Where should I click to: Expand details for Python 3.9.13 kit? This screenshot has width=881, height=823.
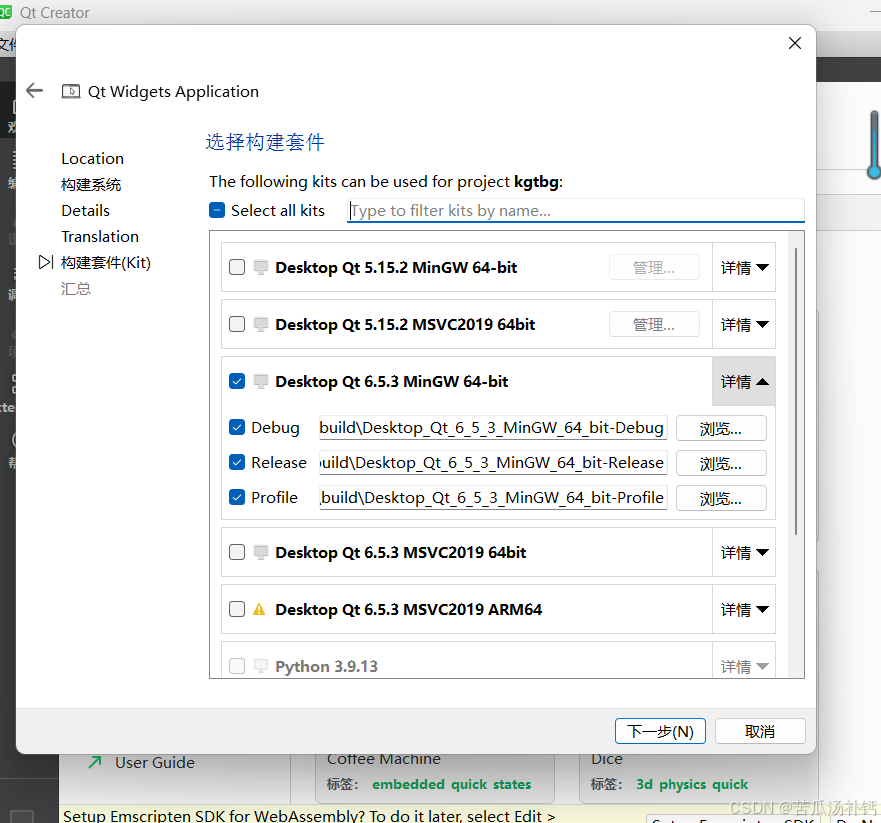tap(744, 666)
